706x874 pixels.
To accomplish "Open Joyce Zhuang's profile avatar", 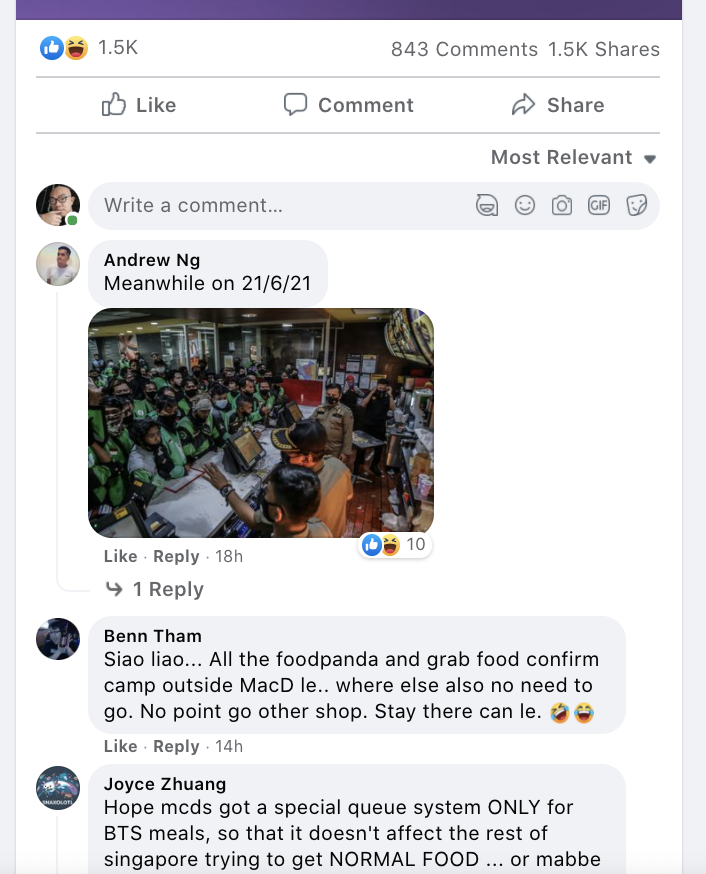I will pyautogui.click(x=58, y=787).
